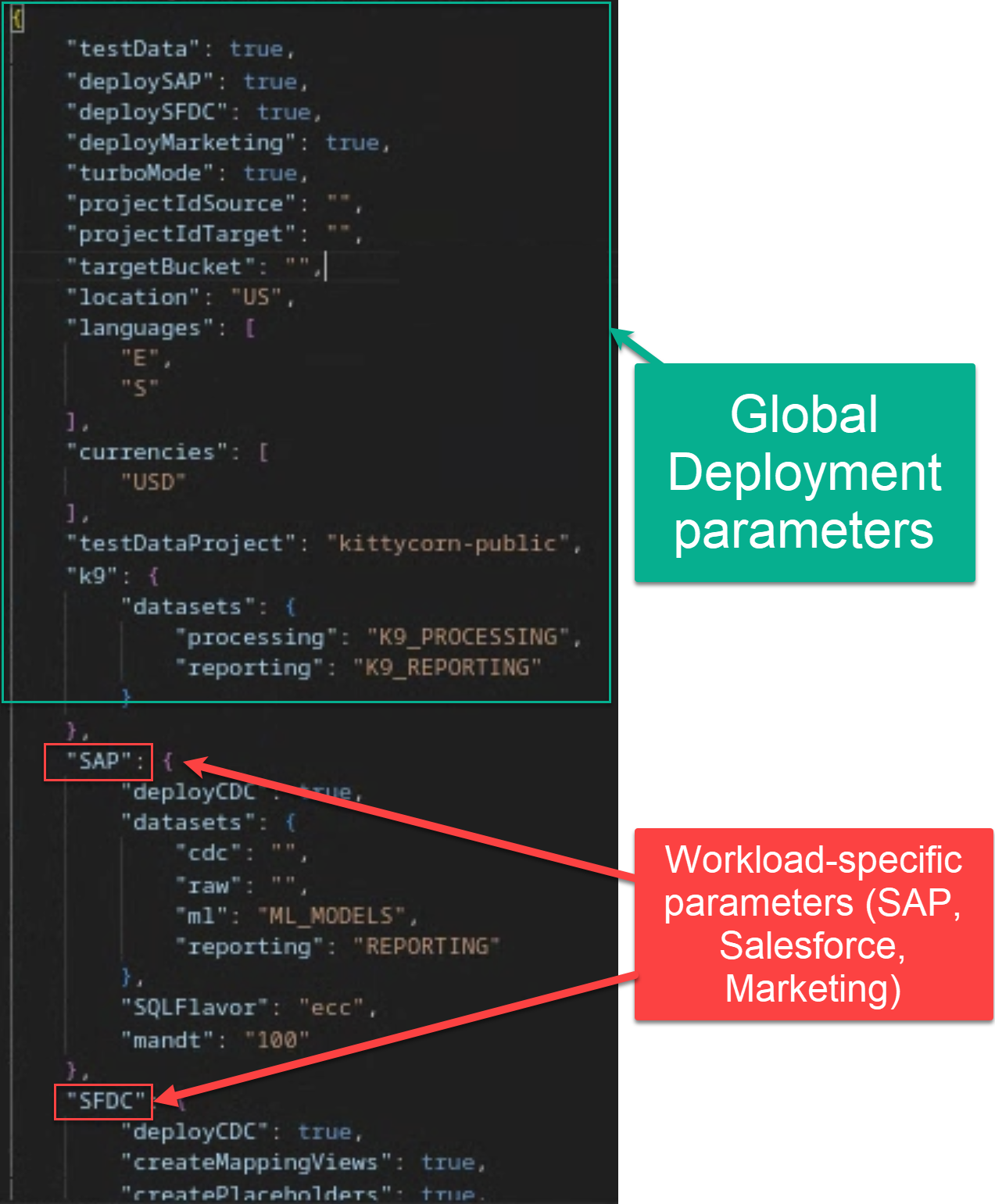Screen dimensions: 995x1204
Task: Click the "SFDC" key
Action: (106, 1102)
